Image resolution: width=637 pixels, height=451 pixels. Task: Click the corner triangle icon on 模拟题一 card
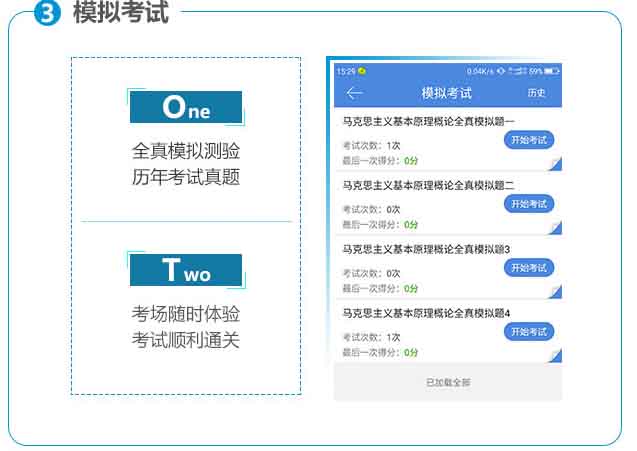click(x=555, y=164)
